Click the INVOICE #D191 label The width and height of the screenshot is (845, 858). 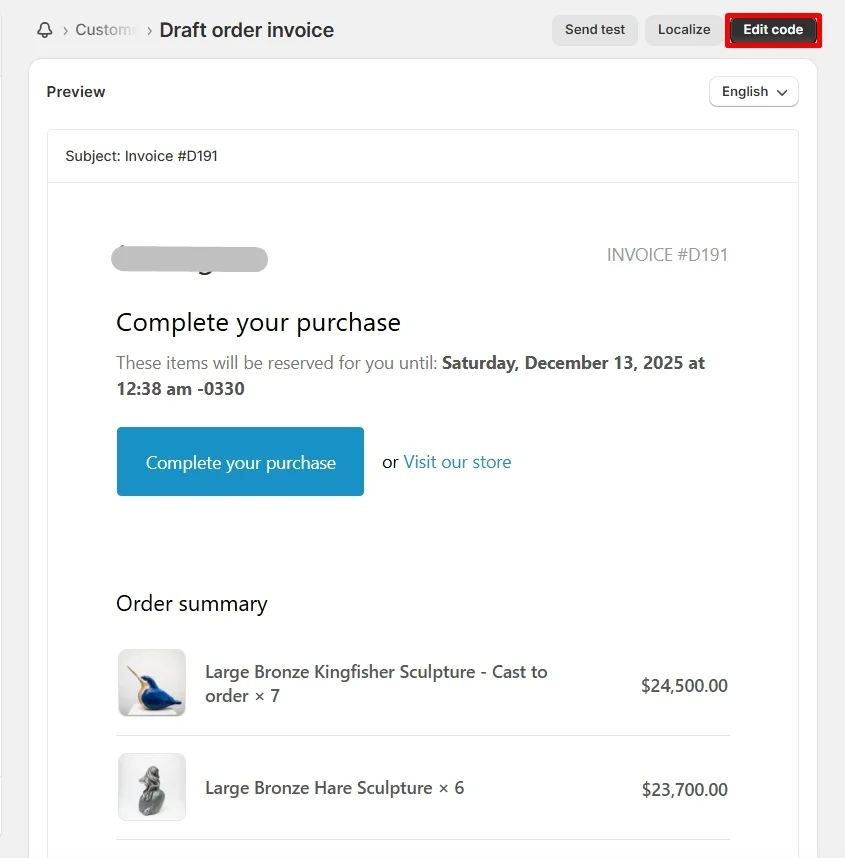667,255
